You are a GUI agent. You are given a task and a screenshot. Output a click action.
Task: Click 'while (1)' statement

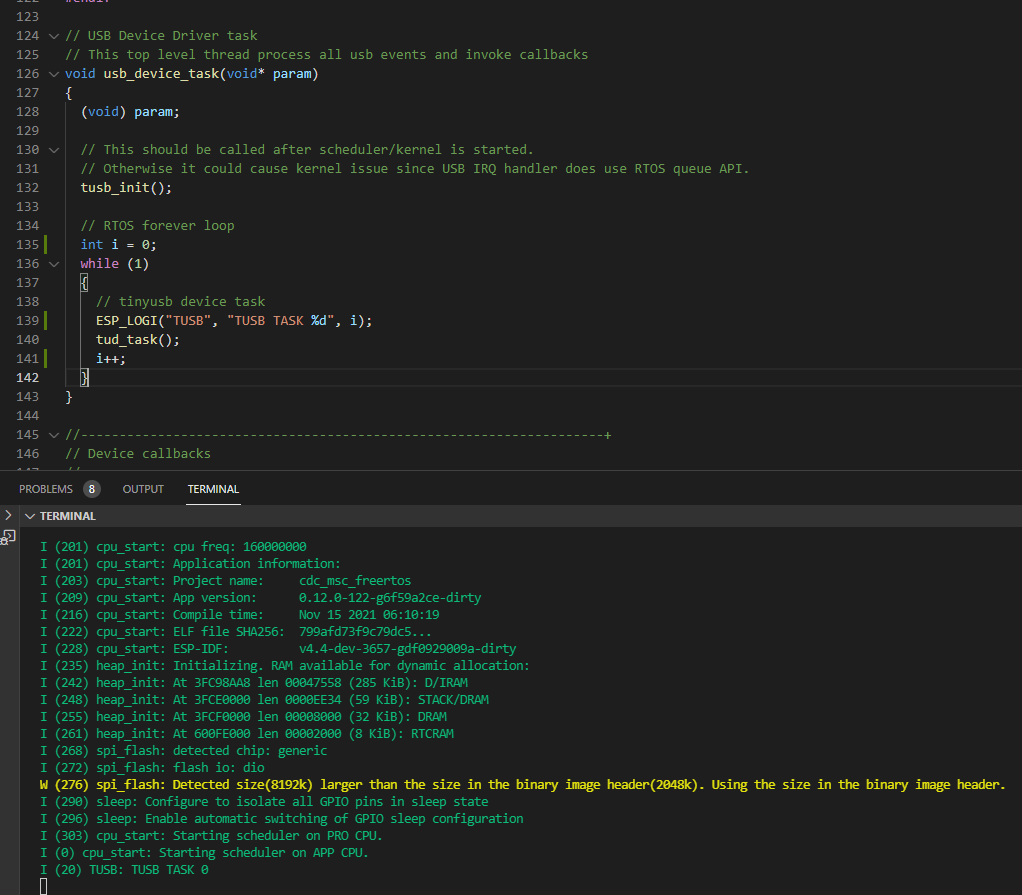pos(115,264)
